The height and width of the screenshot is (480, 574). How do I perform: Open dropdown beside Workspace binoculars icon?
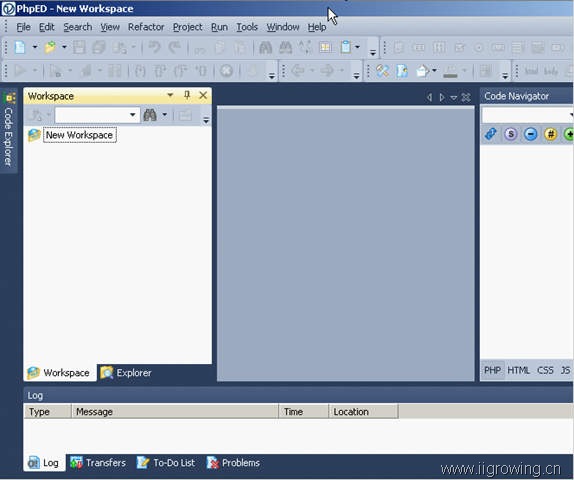(165, 115)
